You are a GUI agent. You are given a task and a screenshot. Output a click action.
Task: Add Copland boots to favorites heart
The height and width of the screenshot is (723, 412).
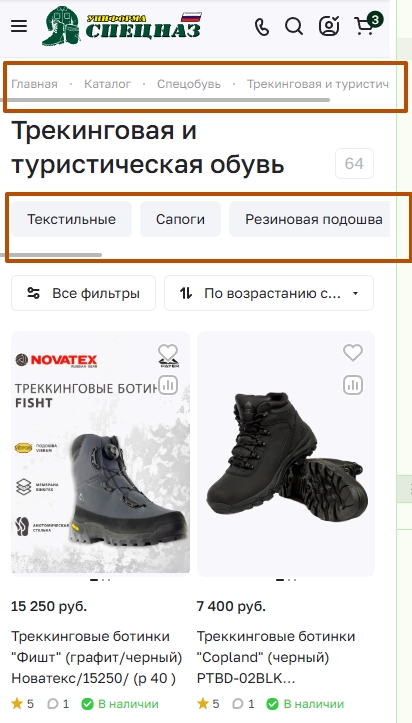tap(353, 353)
